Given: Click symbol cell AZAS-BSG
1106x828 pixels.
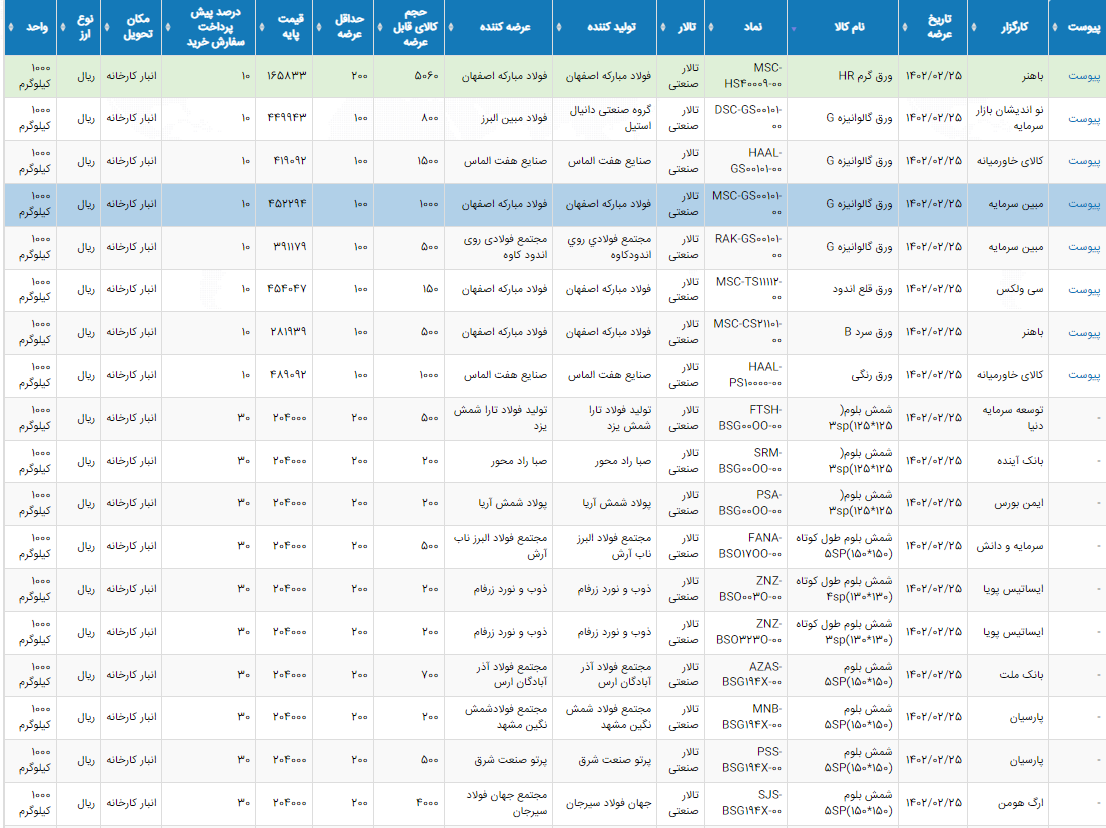Looking at the screenshot, I should pyautogui.click(x=746, y=675).
